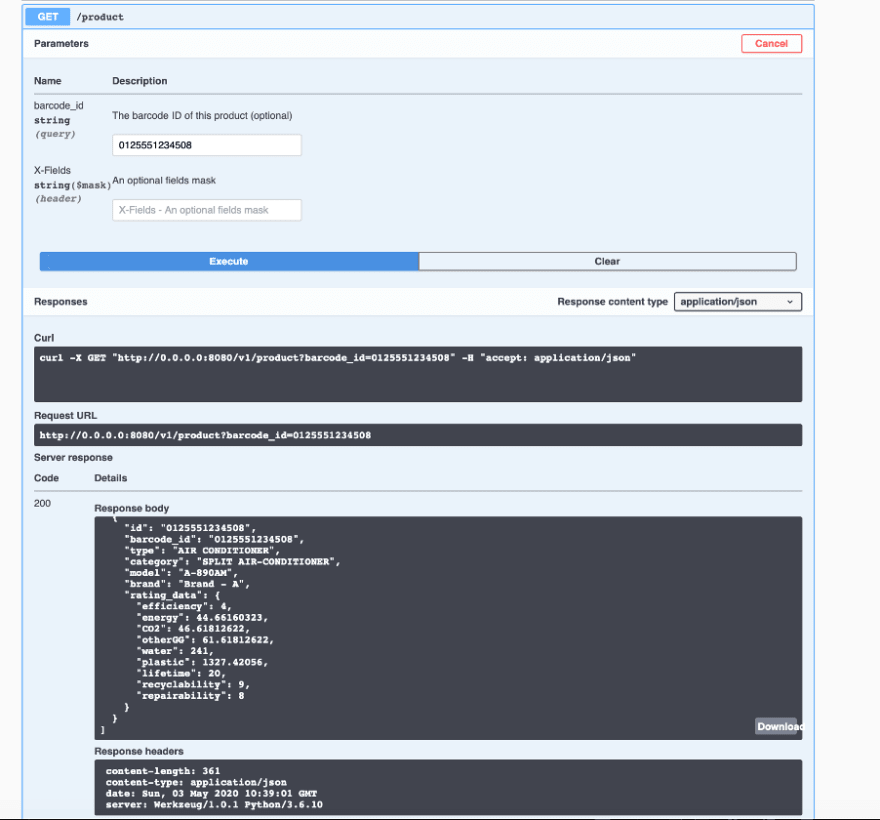This screenshot has width=880, height=820.
Task: Click the "barcode_id" line in response body
Action: click(214, 539)
